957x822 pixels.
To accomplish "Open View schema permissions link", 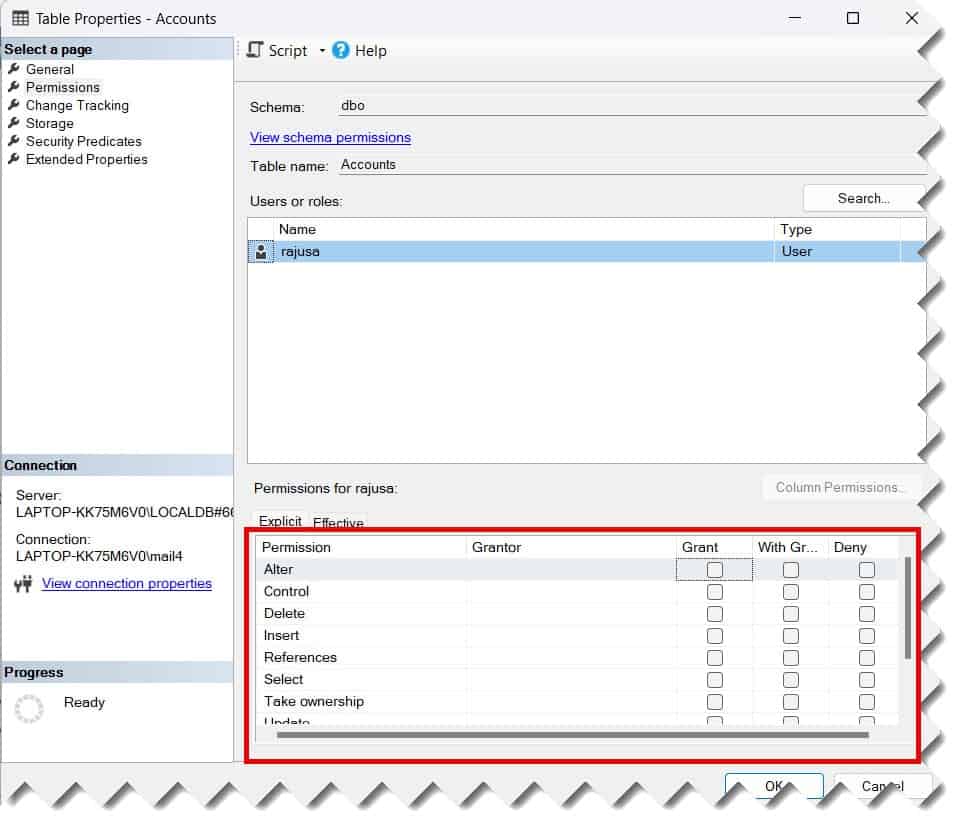I will (x=330, y=137).
